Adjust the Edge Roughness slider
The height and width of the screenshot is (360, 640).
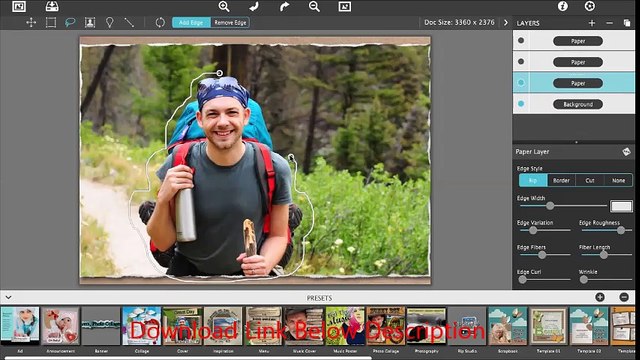[x=620, y=230]
